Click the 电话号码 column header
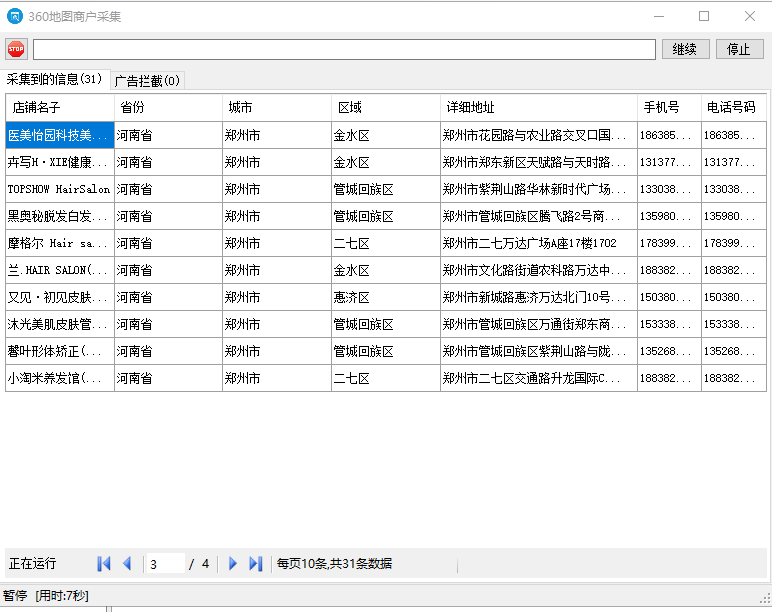 tap(734, 107)
